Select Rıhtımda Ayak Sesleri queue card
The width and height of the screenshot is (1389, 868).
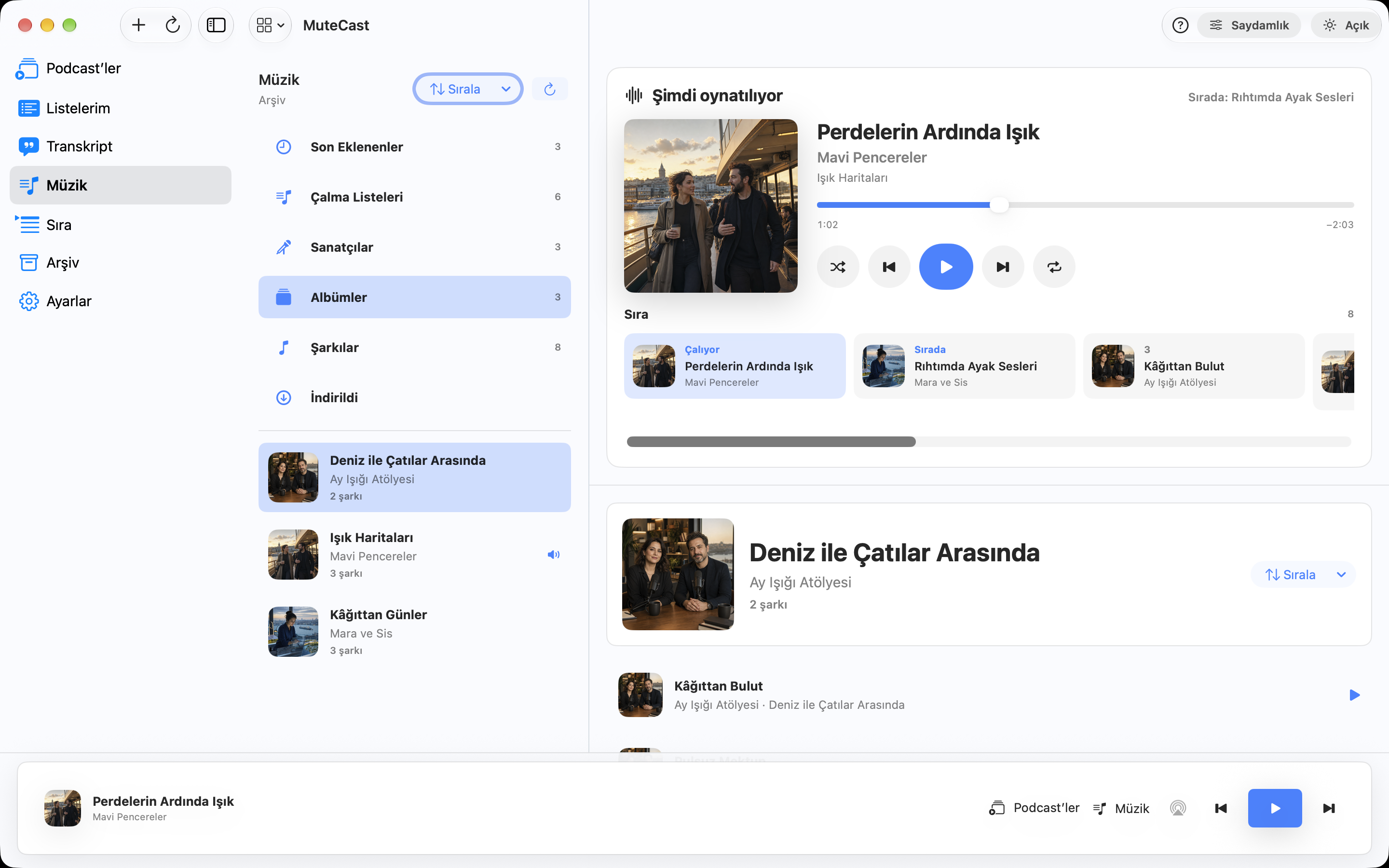(964, 366)
